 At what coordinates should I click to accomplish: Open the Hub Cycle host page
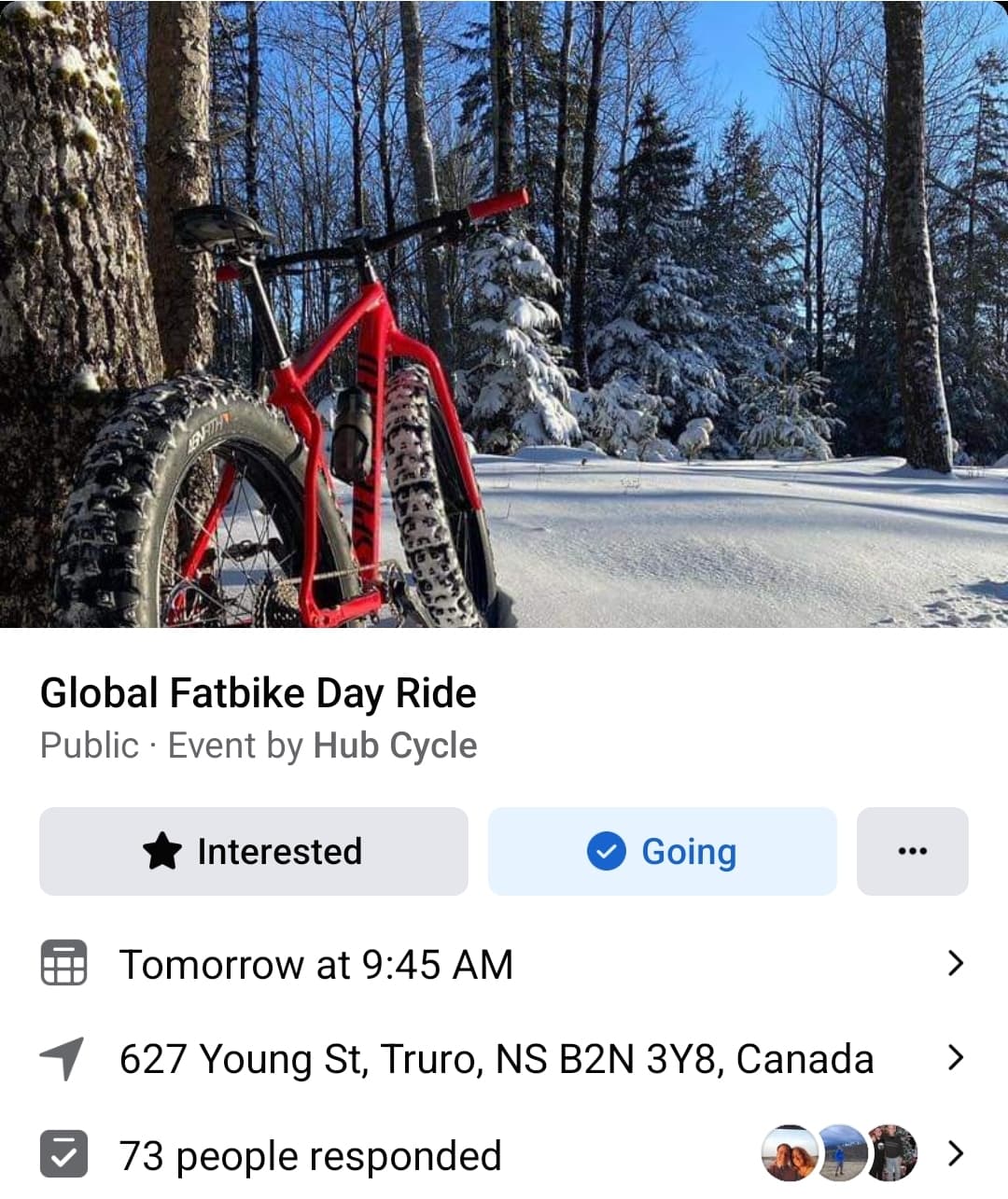pos(395,746)
